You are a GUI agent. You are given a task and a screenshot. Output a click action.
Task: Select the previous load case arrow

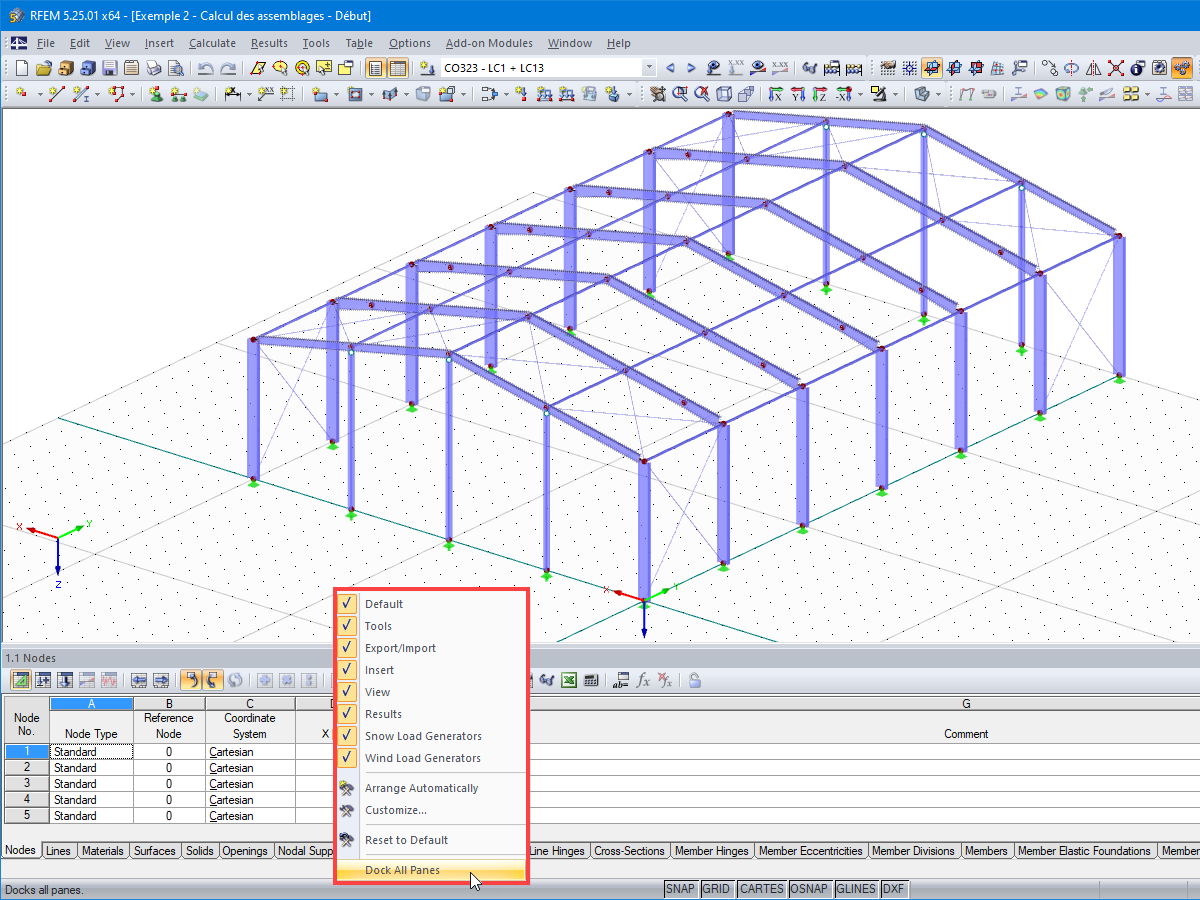coord(670,68)
